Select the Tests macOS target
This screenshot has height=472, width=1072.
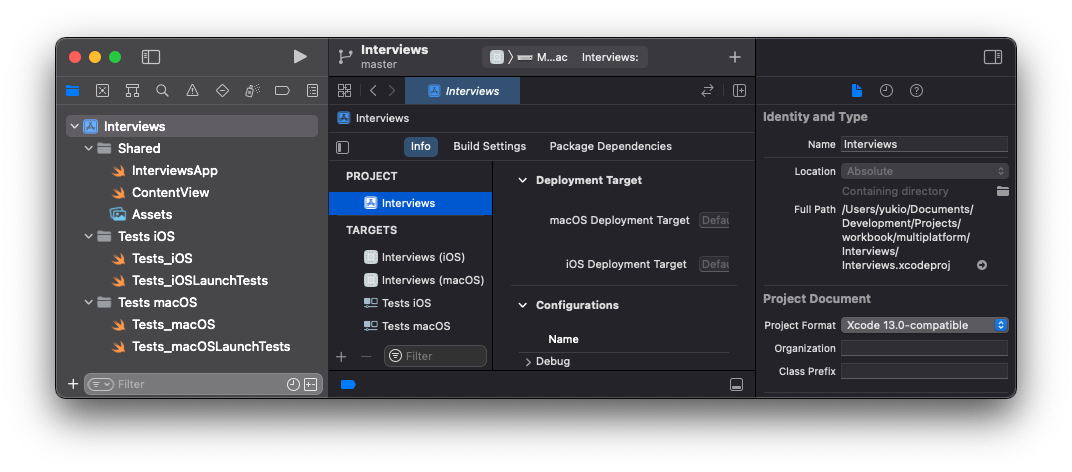tap(407, 326)
